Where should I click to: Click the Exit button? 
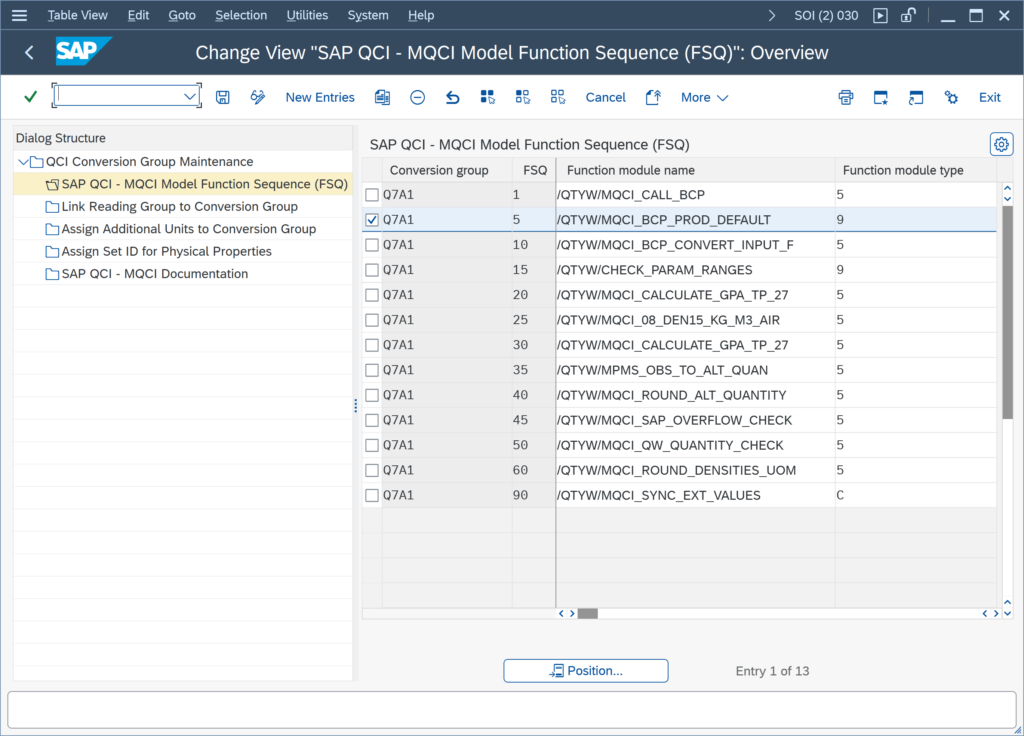[989, 97]
